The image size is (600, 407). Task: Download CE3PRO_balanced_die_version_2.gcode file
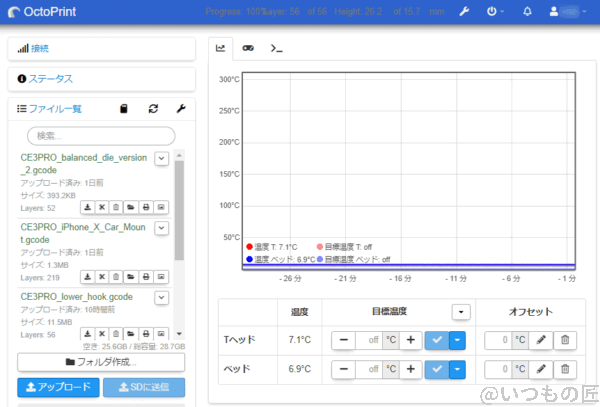coord(87,207)
